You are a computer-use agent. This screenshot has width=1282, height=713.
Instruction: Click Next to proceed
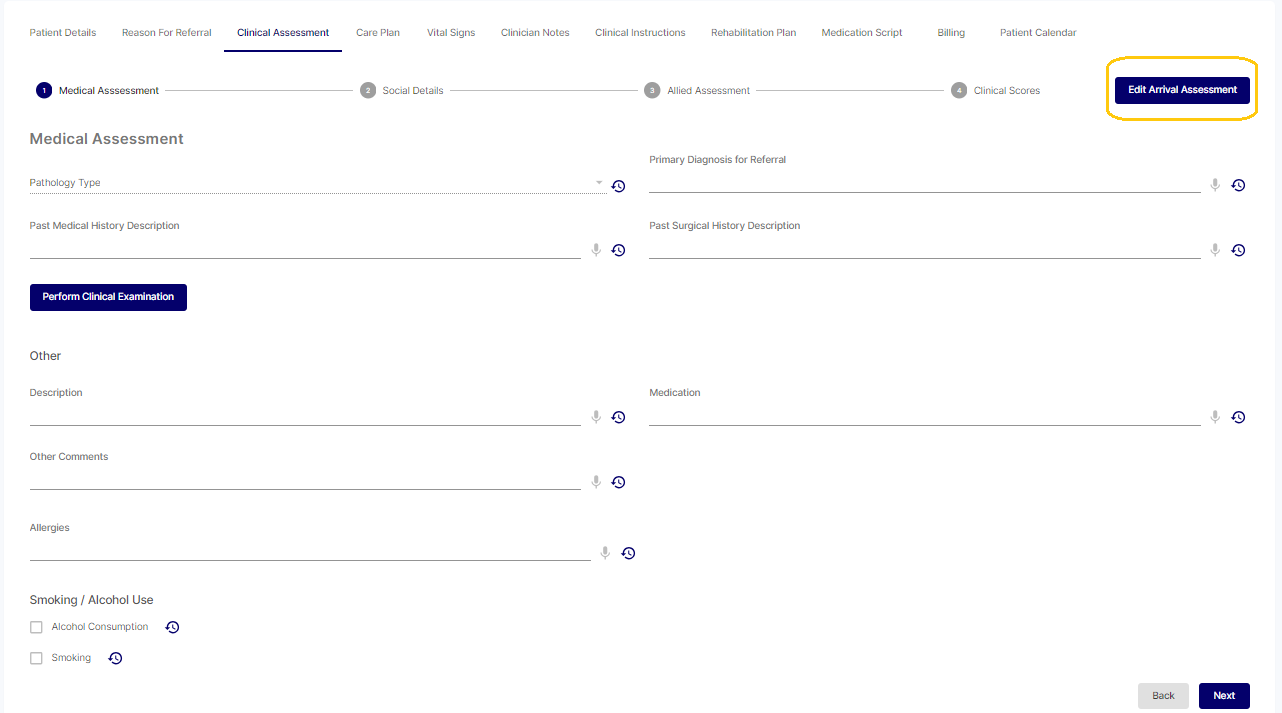coord(1224,696)
